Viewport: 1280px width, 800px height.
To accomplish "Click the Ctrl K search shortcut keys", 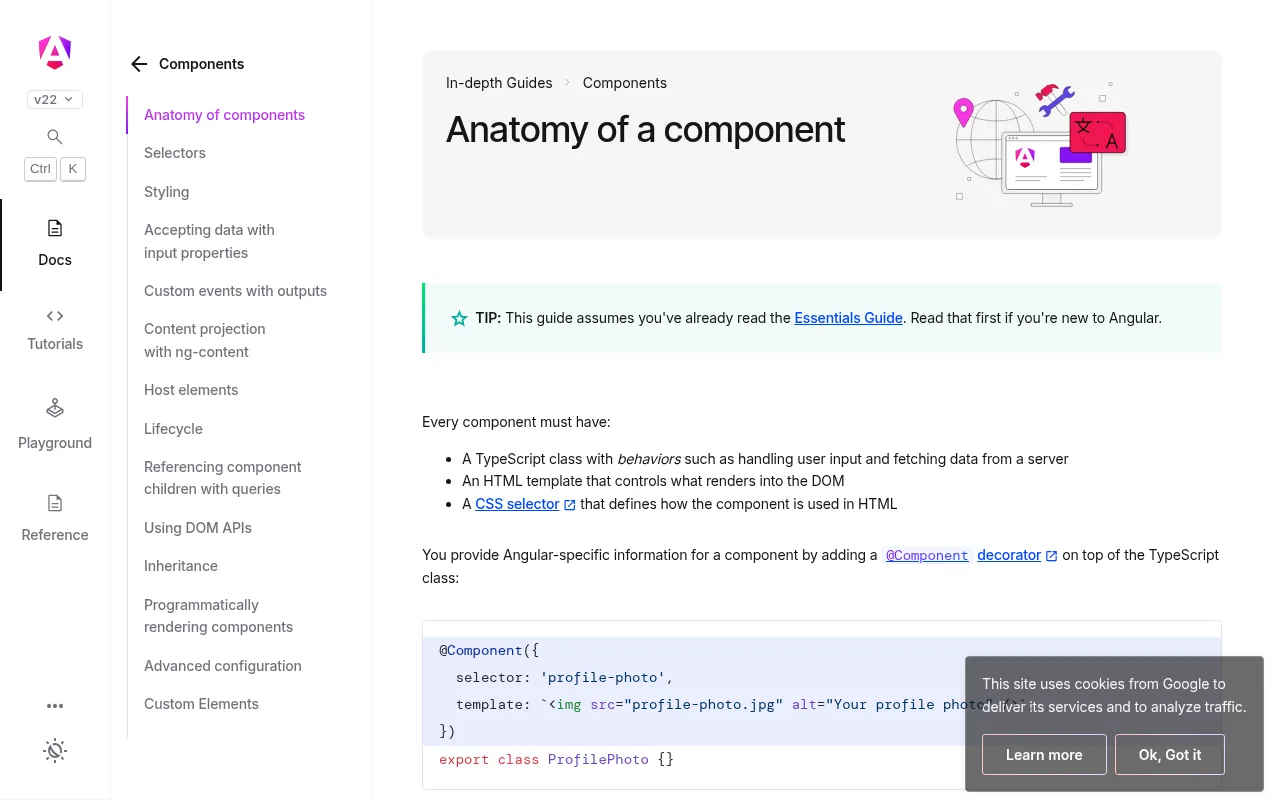I will click(x=55, y=169).
